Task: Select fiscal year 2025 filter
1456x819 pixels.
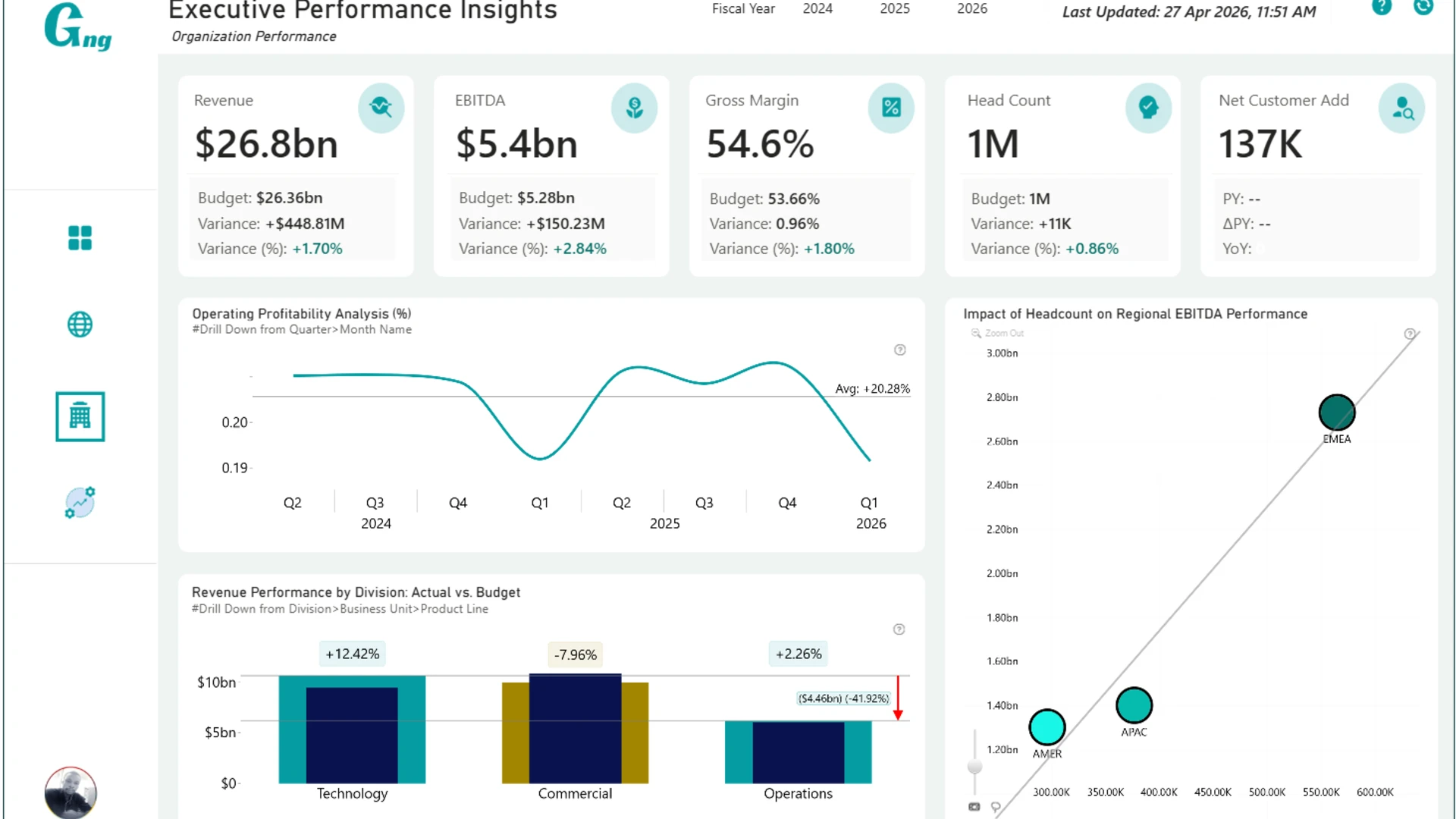Action: point(895,9)
